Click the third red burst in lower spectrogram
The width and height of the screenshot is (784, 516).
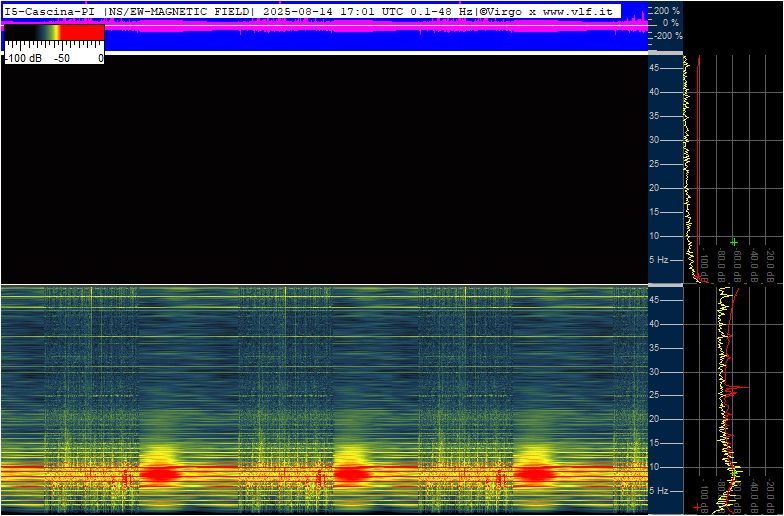[536, 473]
